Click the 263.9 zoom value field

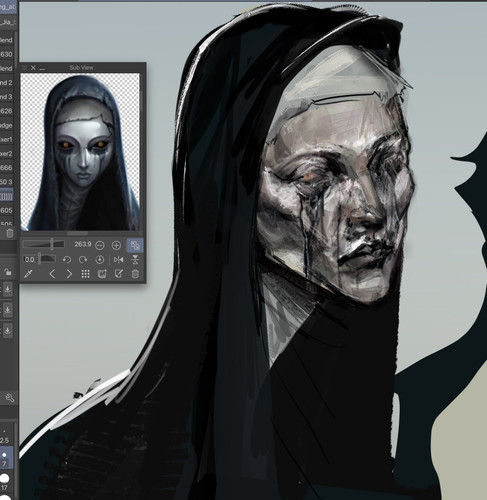click(83, 244)
